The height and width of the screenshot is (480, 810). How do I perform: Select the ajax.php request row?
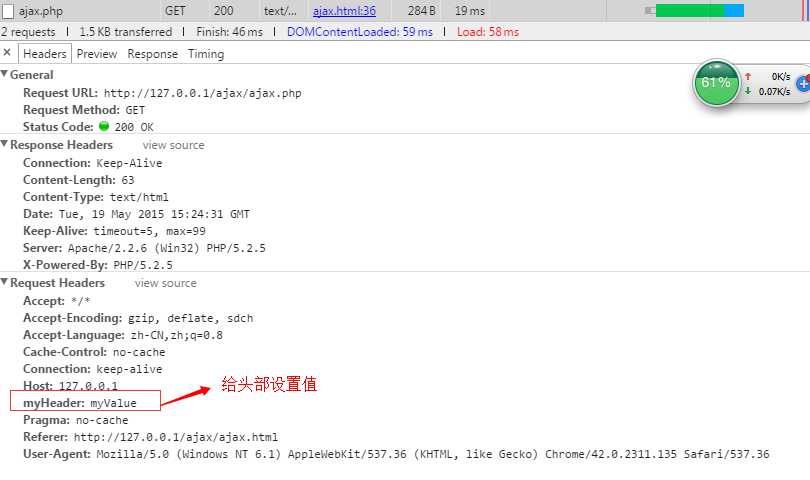point(405,11)
